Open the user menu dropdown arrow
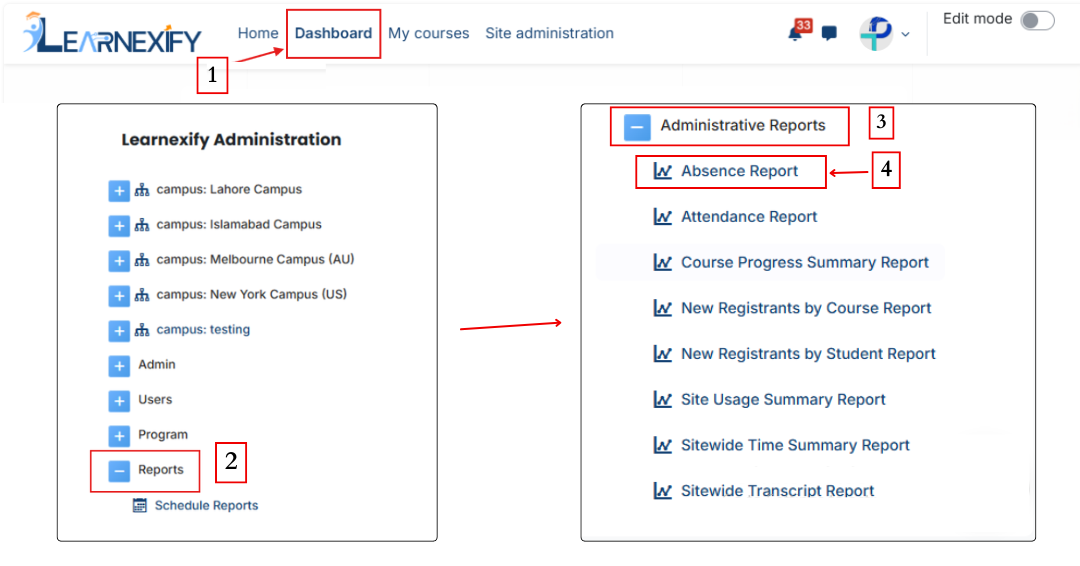Screen dimensions: 1080x566 point(905,34)
